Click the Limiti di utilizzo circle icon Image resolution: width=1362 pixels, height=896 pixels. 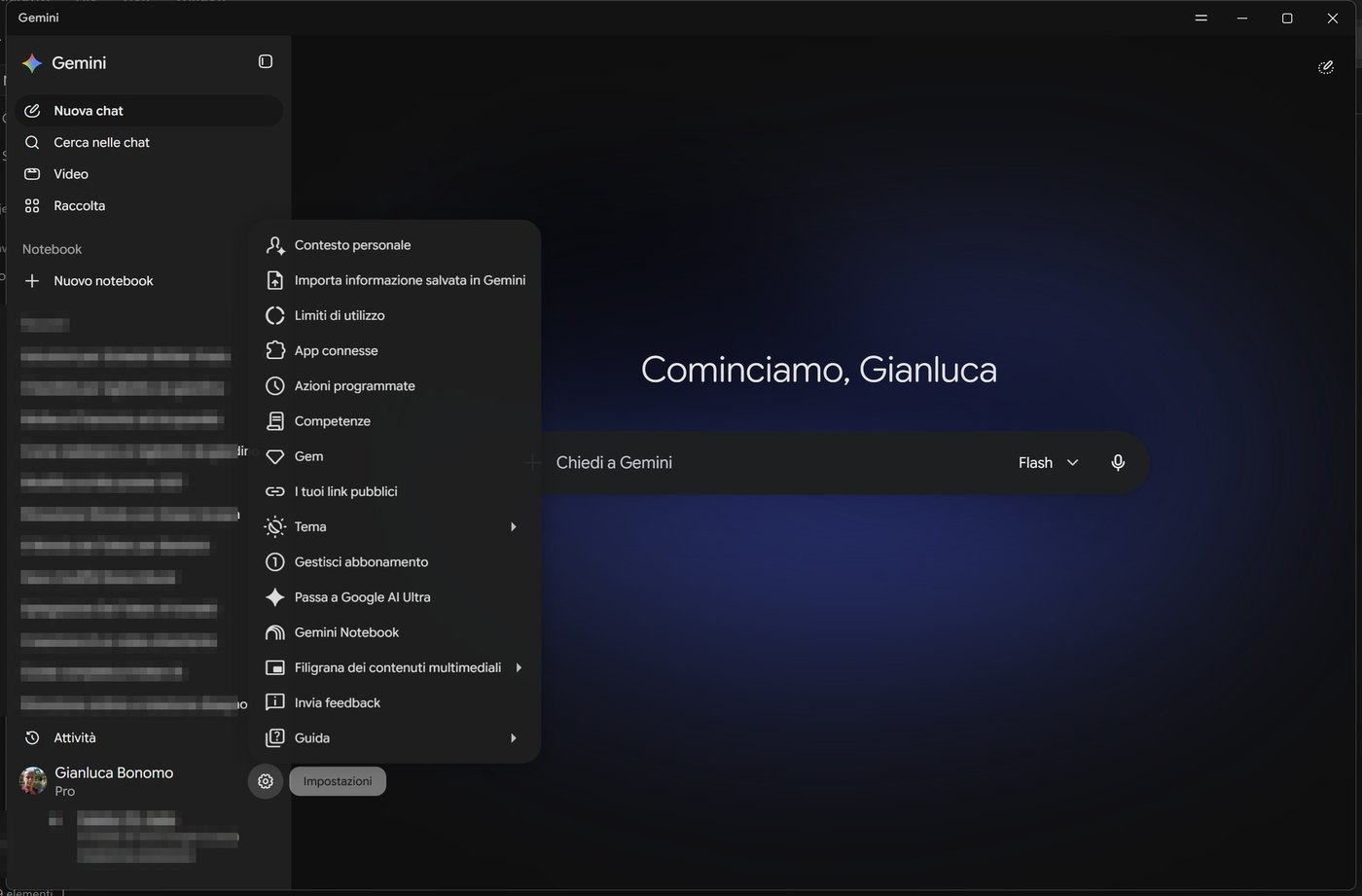coord(275,315)
